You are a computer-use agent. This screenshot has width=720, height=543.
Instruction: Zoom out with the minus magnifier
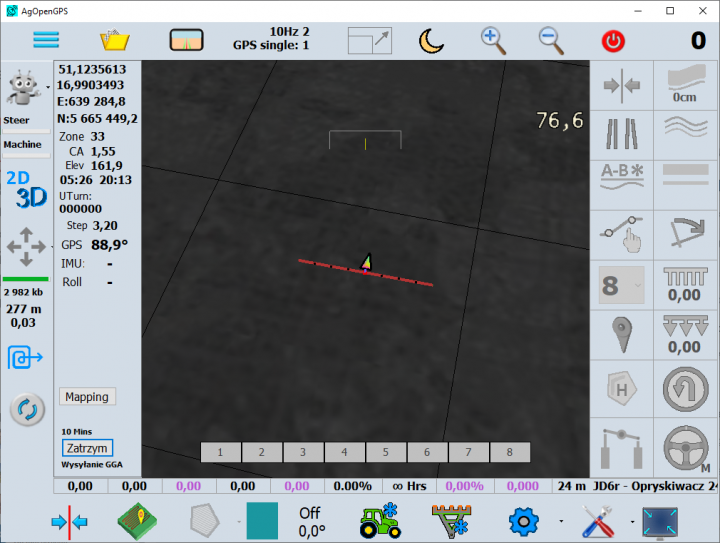coord(550,40)
